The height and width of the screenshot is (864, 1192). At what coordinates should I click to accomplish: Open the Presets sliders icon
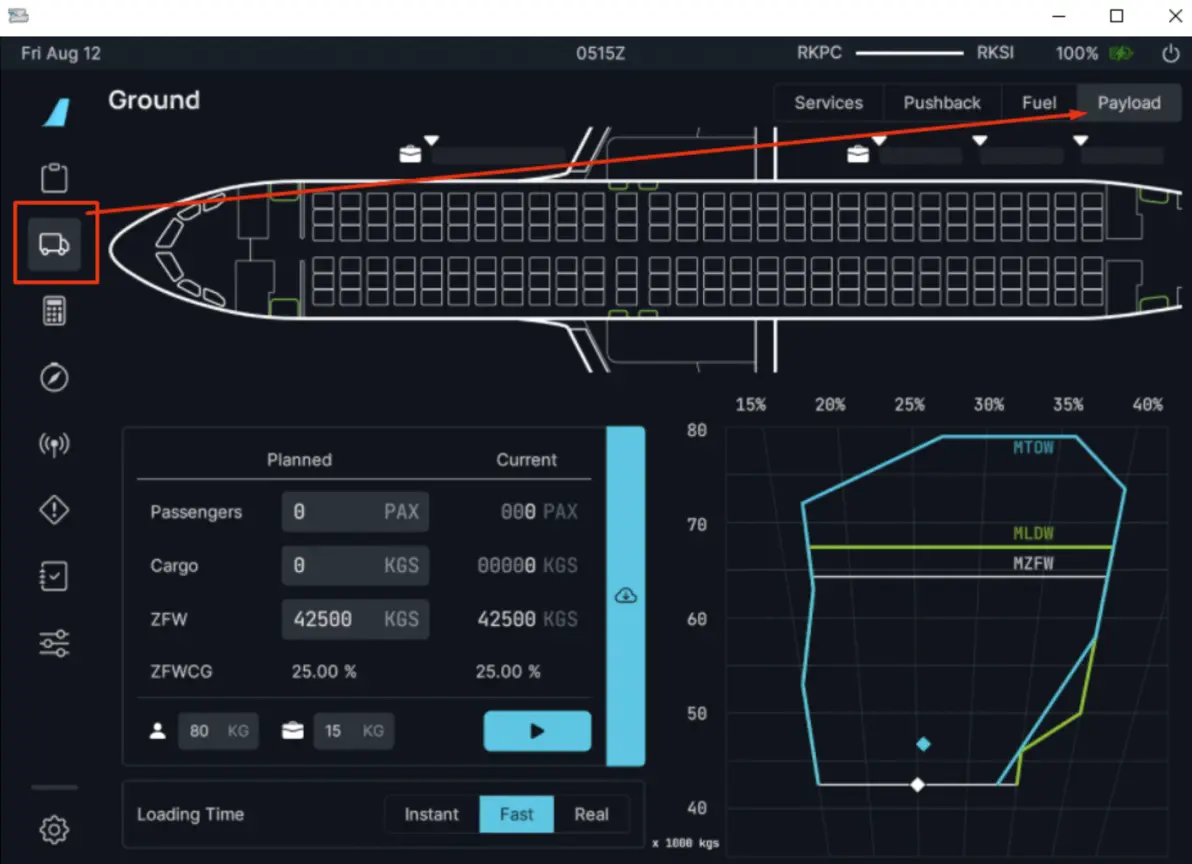(54, 643)
